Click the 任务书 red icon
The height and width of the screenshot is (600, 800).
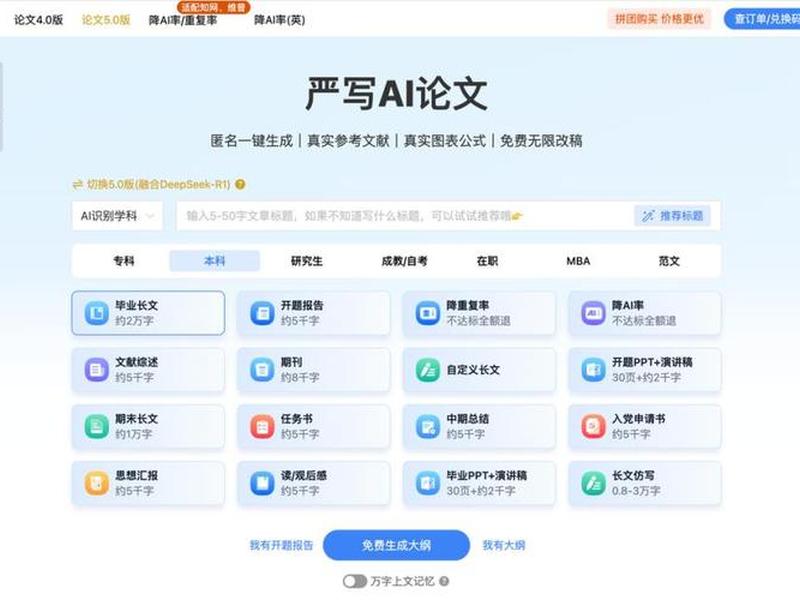[262, 427]
